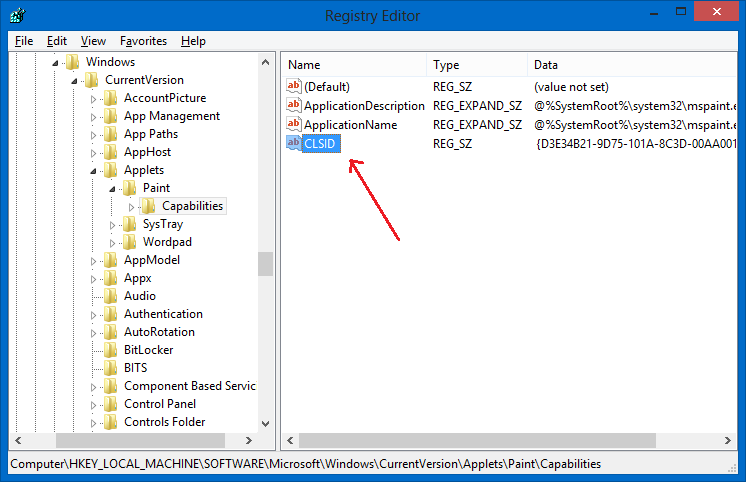
Task: Click the Audio folder icon
Action: (x=111, y=296)
